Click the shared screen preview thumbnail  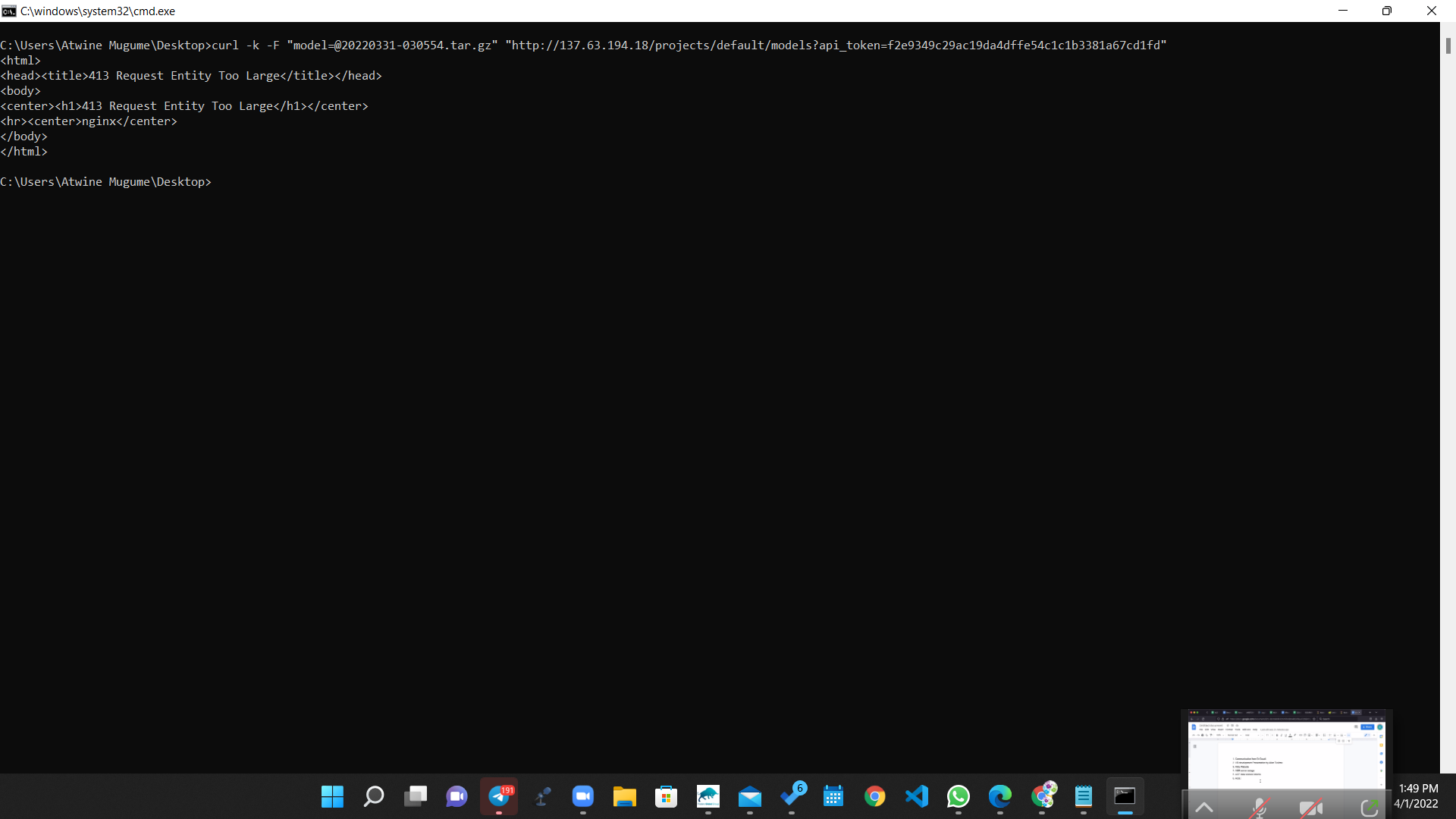[x=1286, y=749]
